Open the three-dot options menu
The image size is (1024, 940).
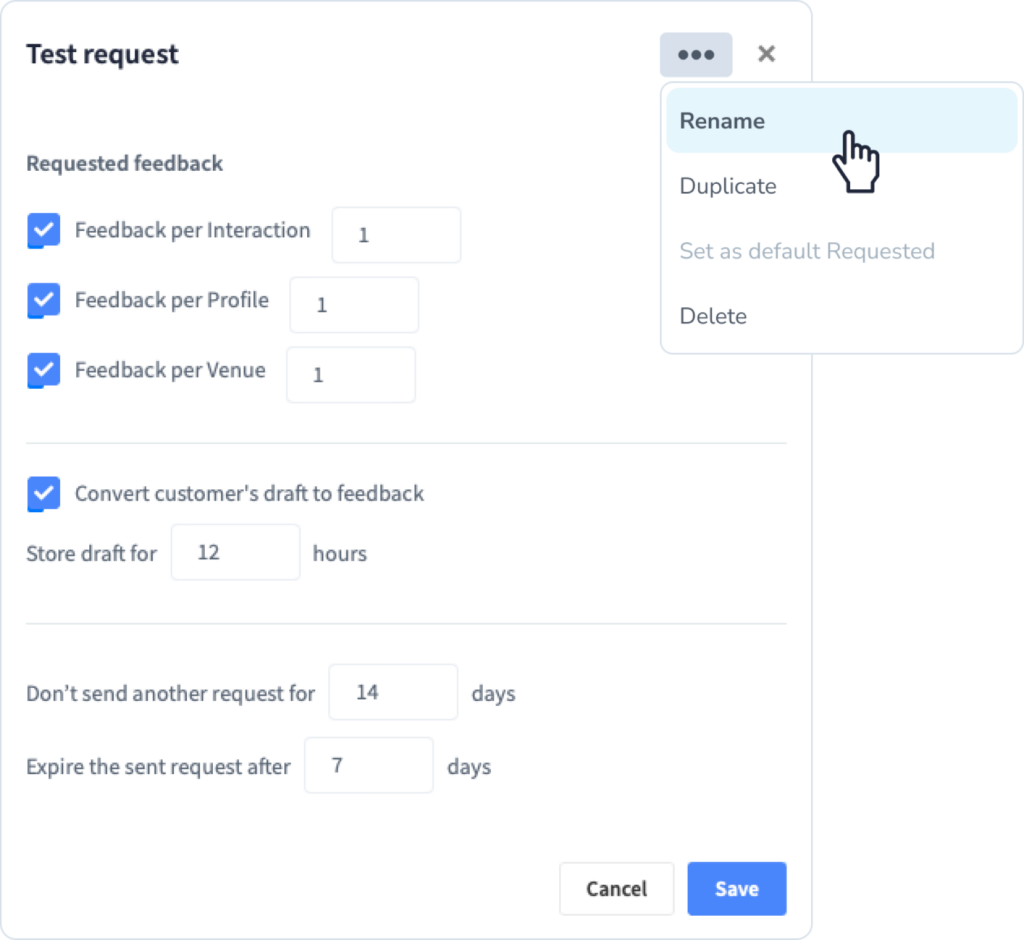coord(696,55)
